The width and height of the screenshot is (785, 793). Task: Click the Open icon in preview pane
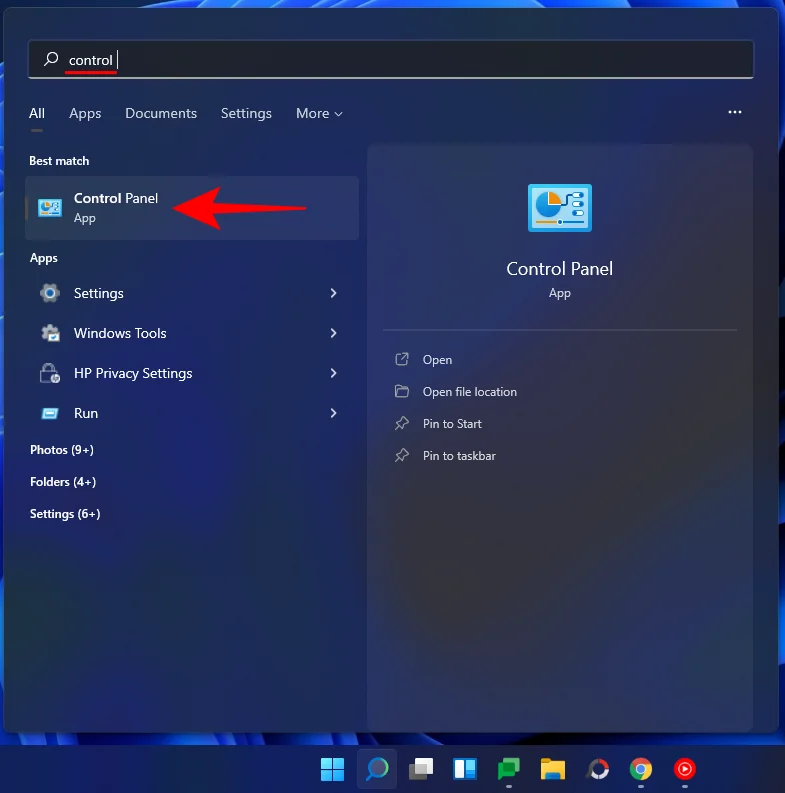pyautogui.click(x=402, y=360)
